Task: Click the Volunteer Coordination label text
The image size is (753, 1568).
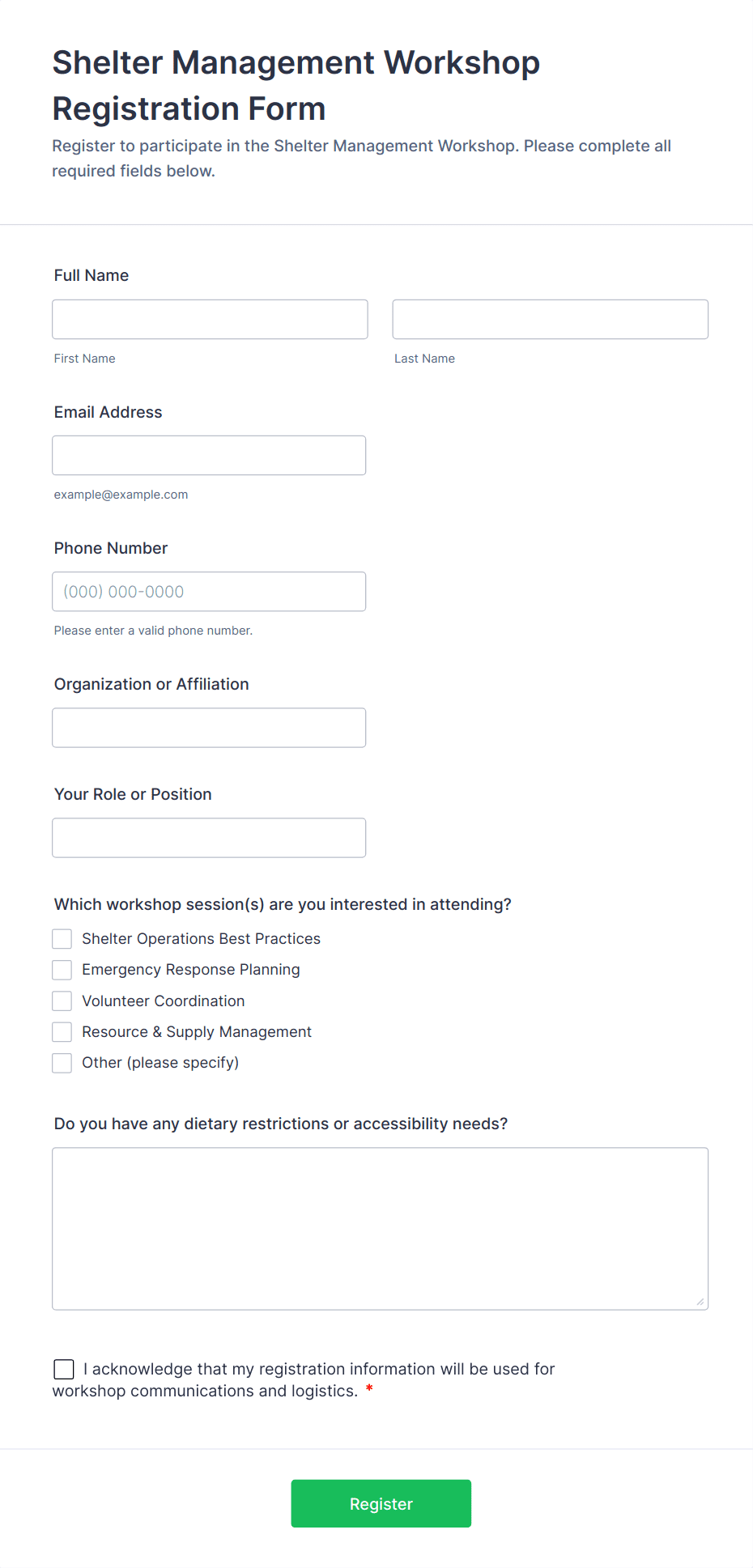Action: [163, 1001]
